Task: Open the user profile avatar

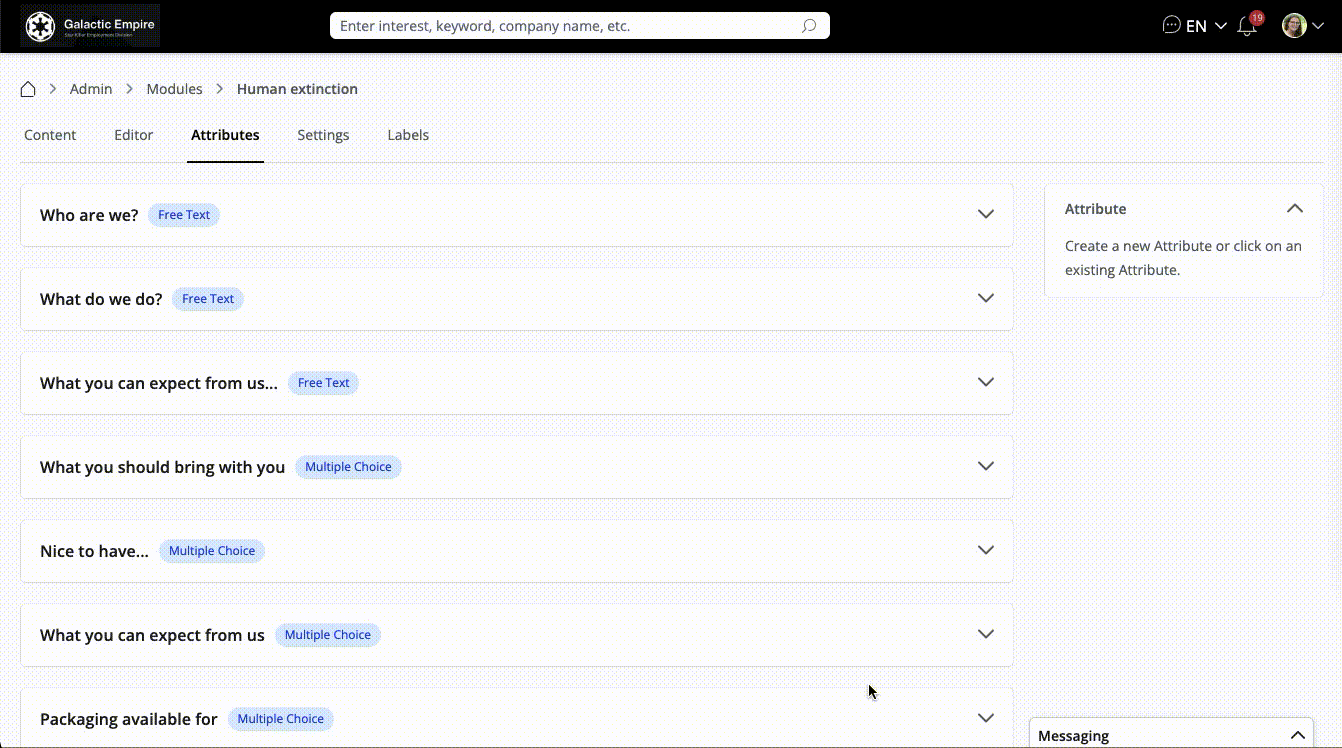Action: [1294, 26]
